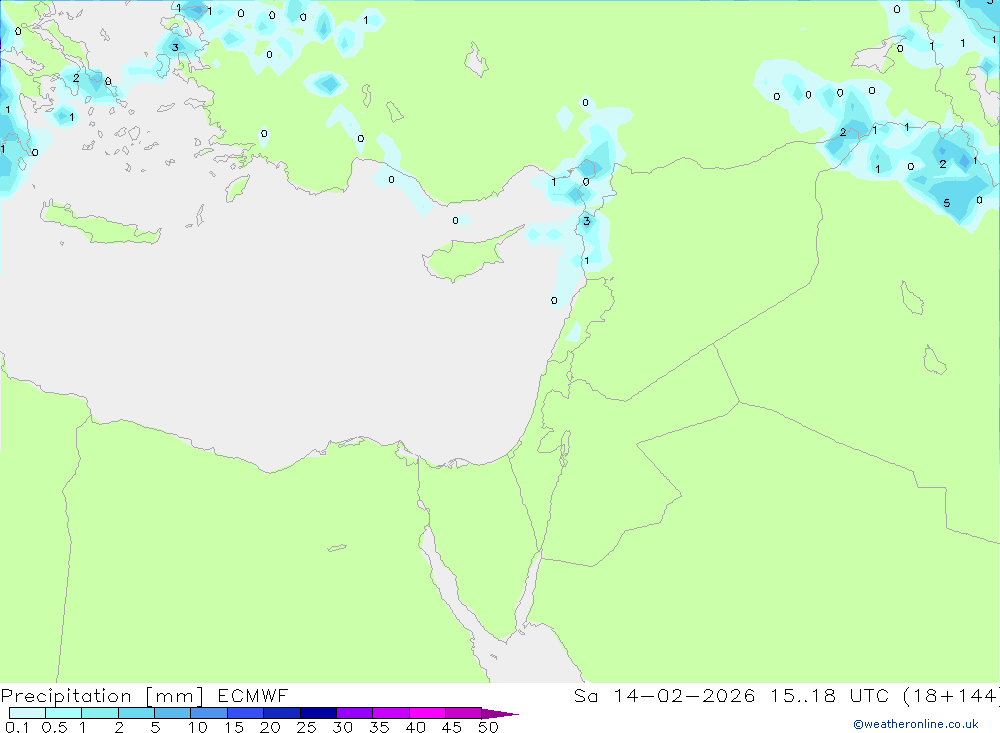Click the ECMWF model label
Viewport: 1000px width, 733px height.
click(x=253, y=695)
